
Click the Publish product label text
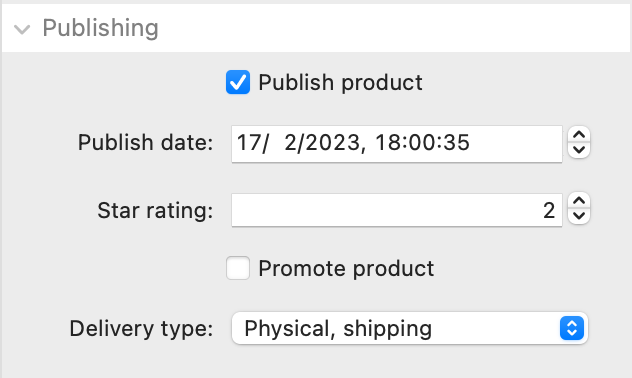pos(340,83)
